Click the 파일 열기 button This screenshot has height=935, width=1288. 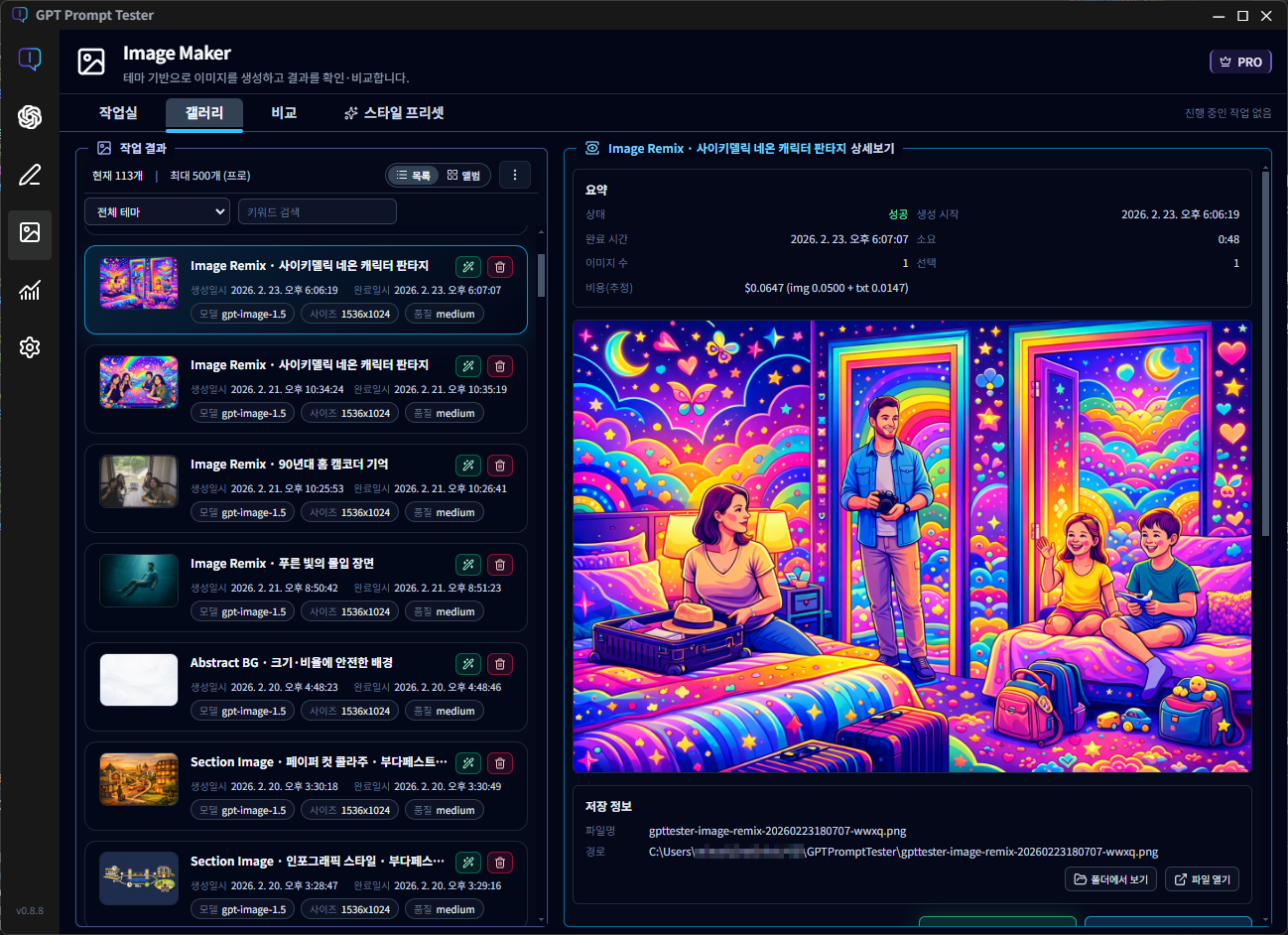[x=1203, y=879]
